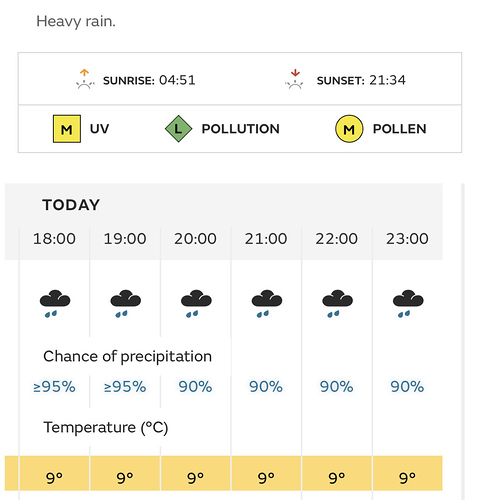Screen dimensions: 481x500
Task: Click the sunrise icon with orange arrow
Action: click(x=85, y=79)
